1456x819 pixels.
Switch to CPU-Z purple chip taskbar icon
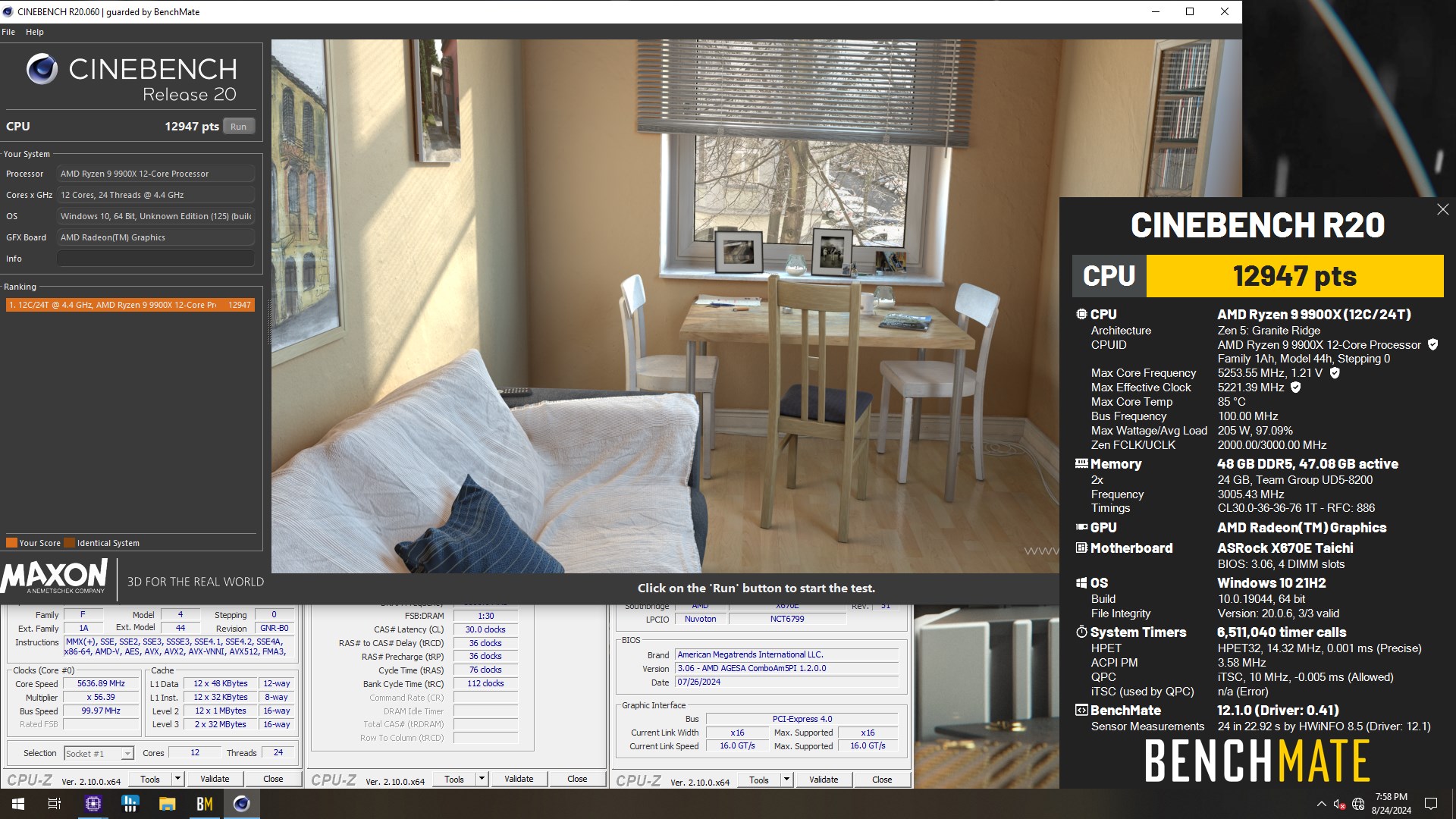(x=93, y=804)
